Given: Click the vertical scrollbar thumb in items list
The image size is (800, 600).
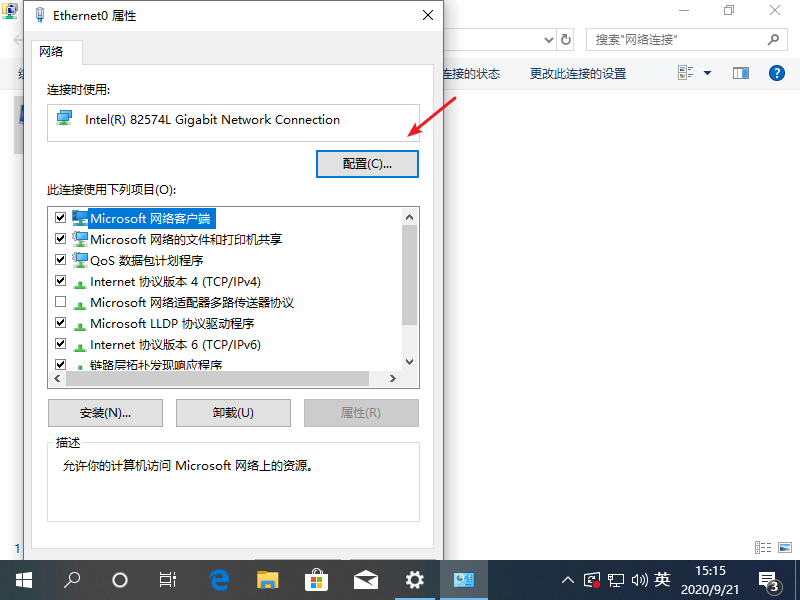Looking at the screenshot, I should click(409, 275).
